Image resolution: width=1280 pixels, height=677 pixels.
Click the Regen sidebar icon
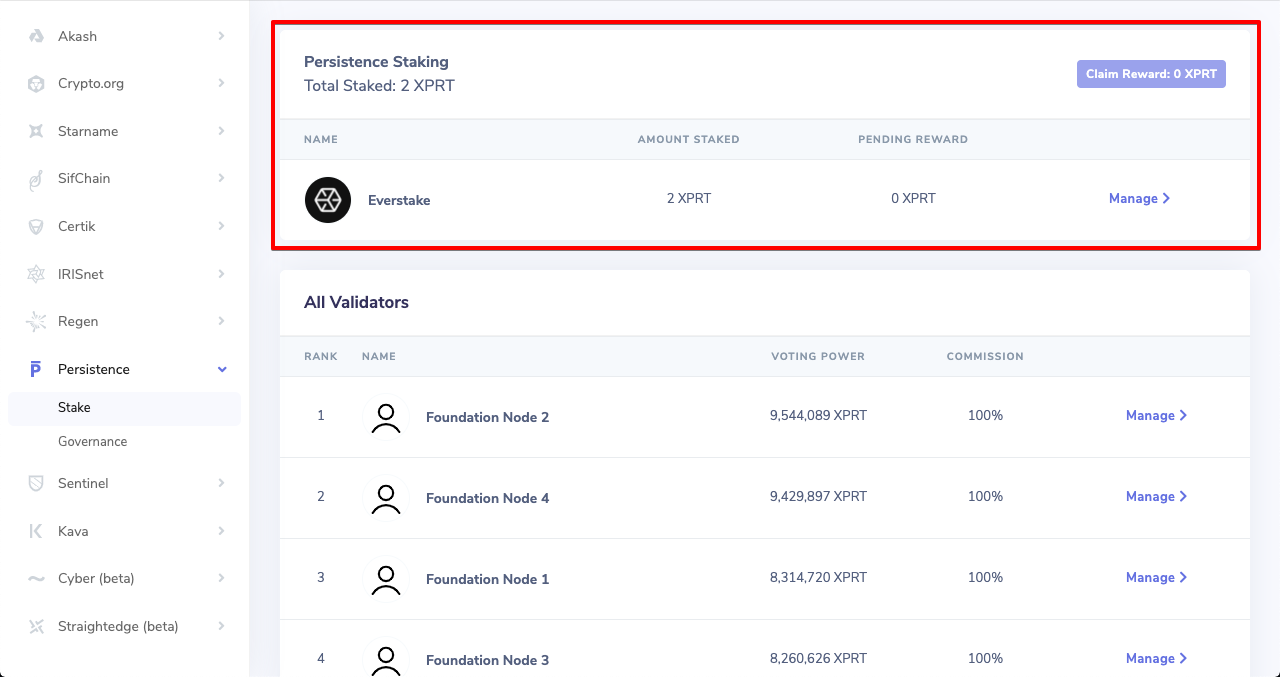pos(36,321)
